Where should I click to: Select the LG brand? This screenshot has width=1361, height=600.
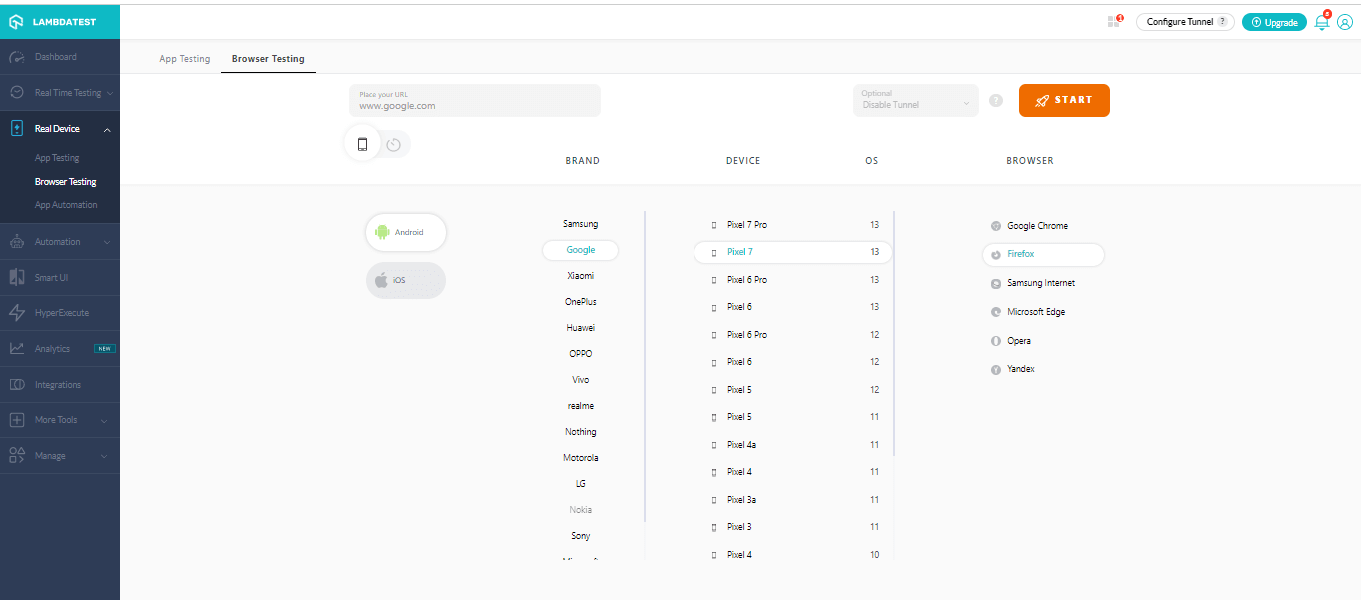pyautogui.click(x=580, y=484)
